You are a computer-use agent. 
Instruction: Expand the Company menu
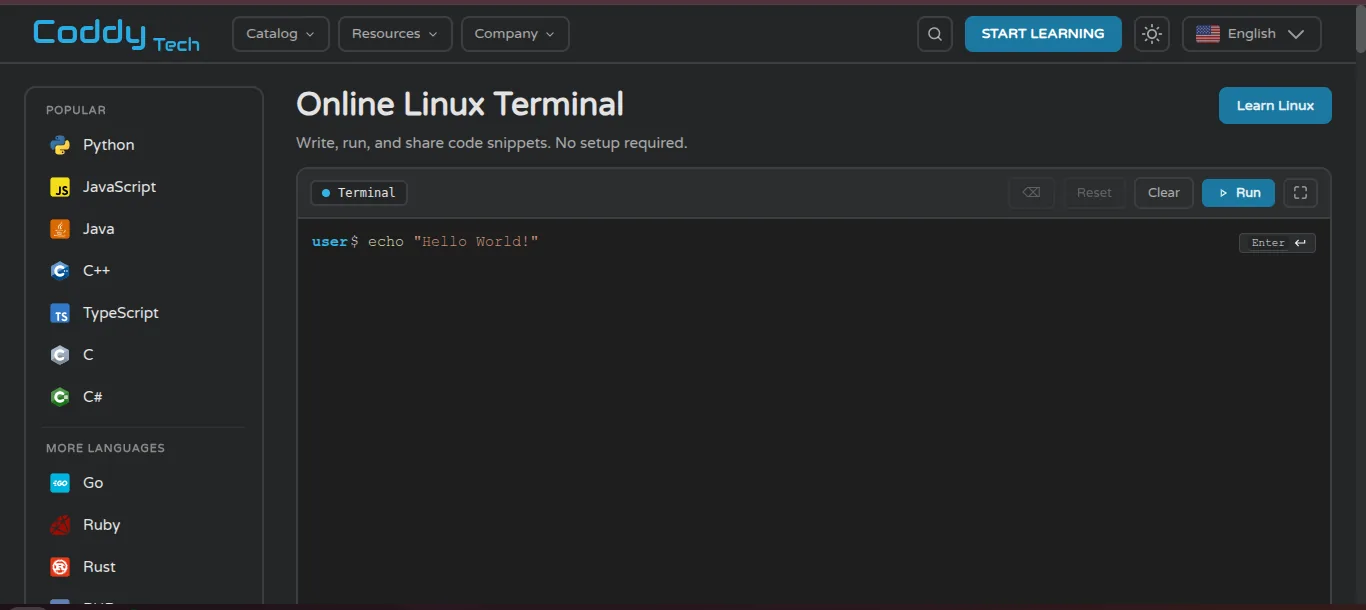click(x=515, y=34)
